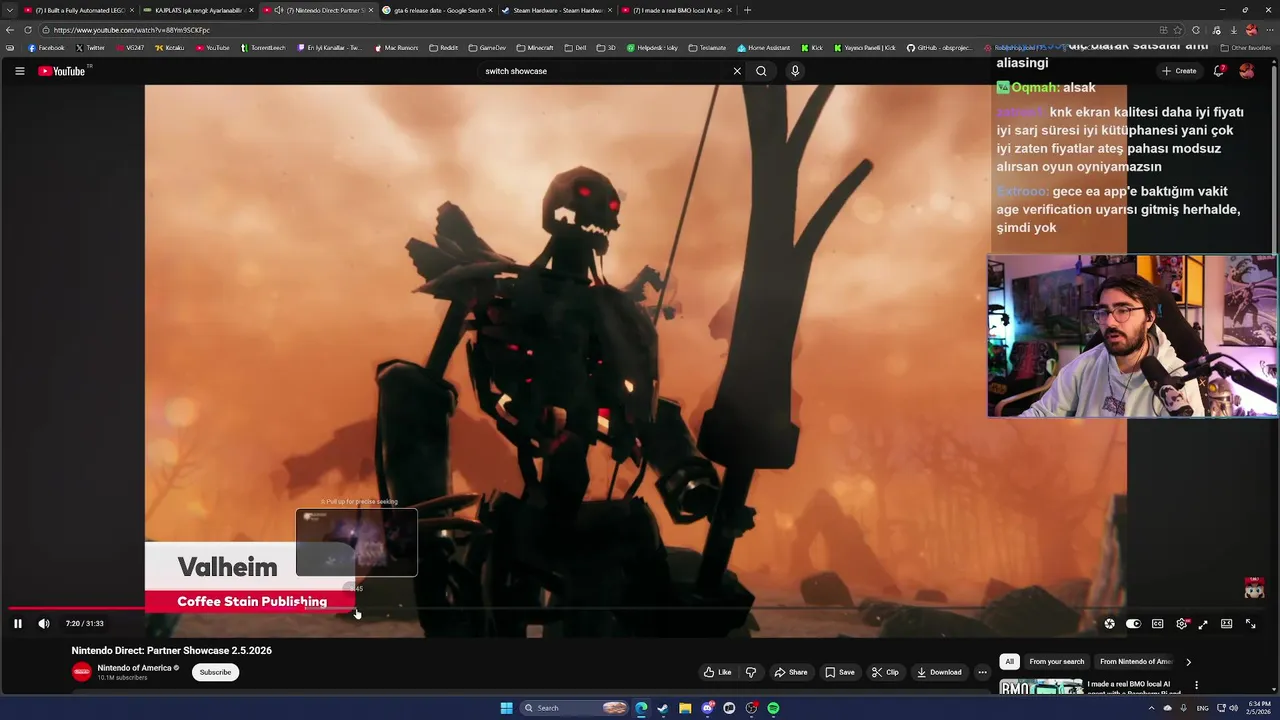This screenshot has height=720, width=1280.
Task: Open the Kotaku bookmark
Action: tap(170, 48)
